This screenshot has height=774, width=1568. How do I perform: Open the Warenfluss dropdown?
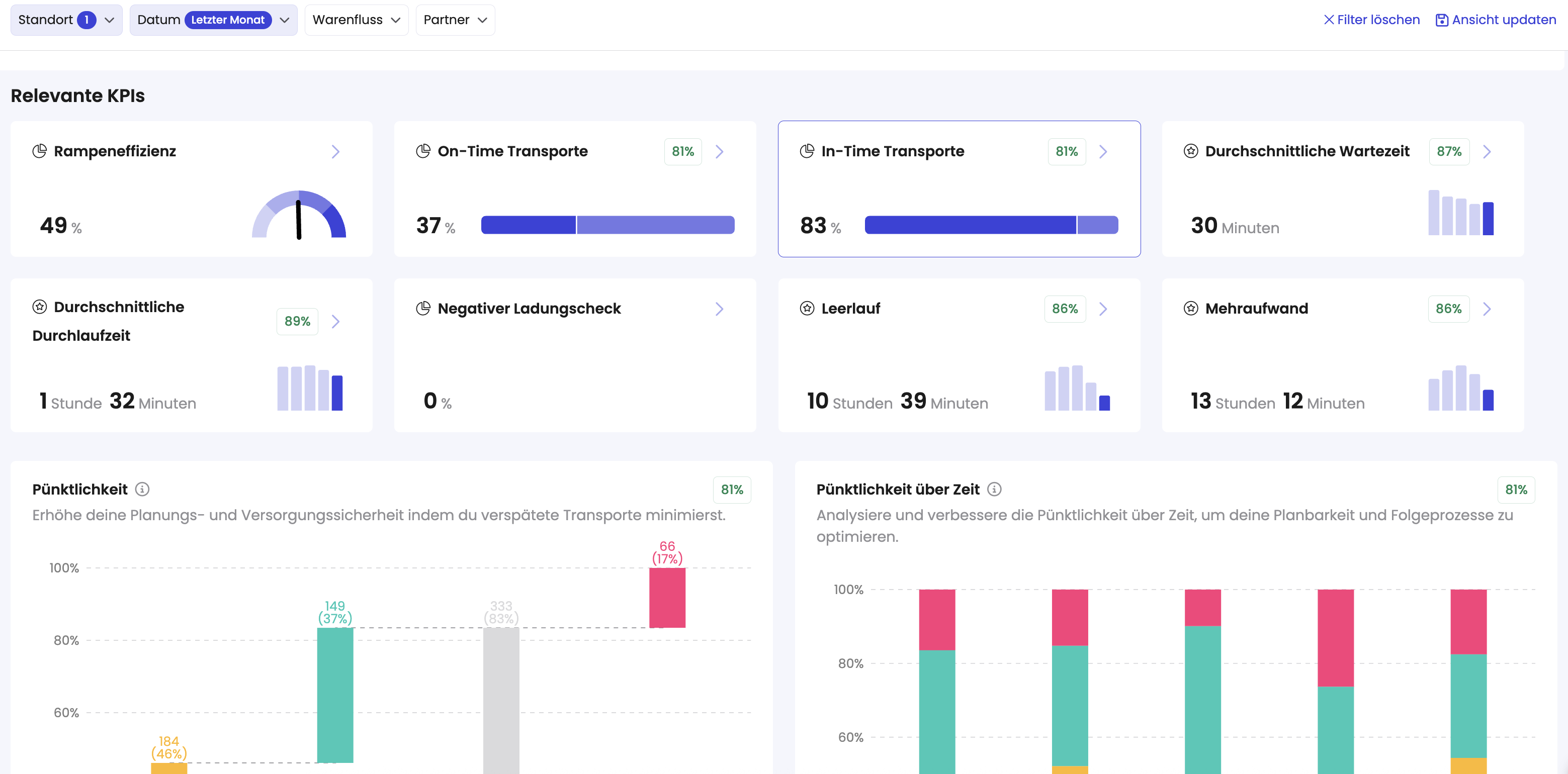[356, 20]
